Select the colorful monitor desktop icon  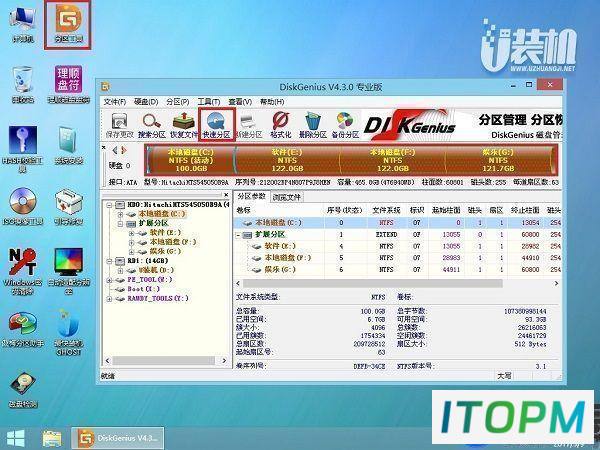(x=68, y=271)
